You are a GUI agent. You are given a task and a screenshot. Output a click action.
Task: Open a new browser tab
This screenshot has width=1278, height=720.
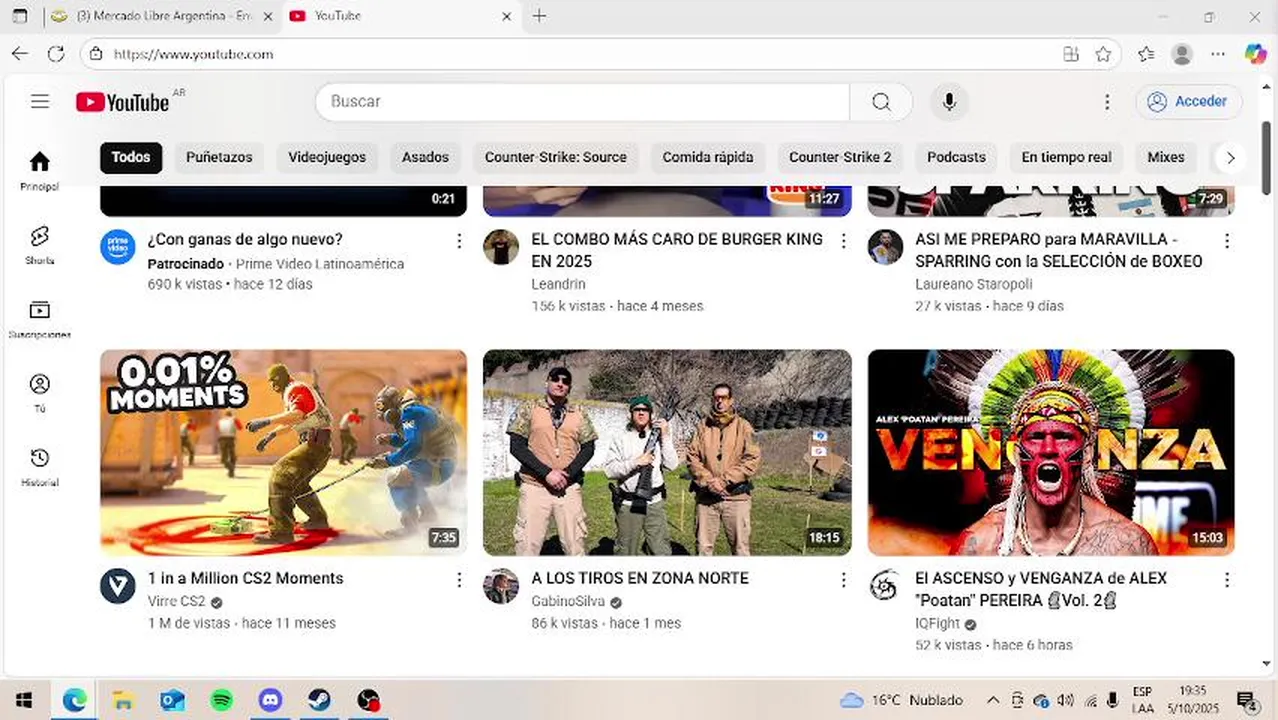pyautogui.click(x=539, y=16)
